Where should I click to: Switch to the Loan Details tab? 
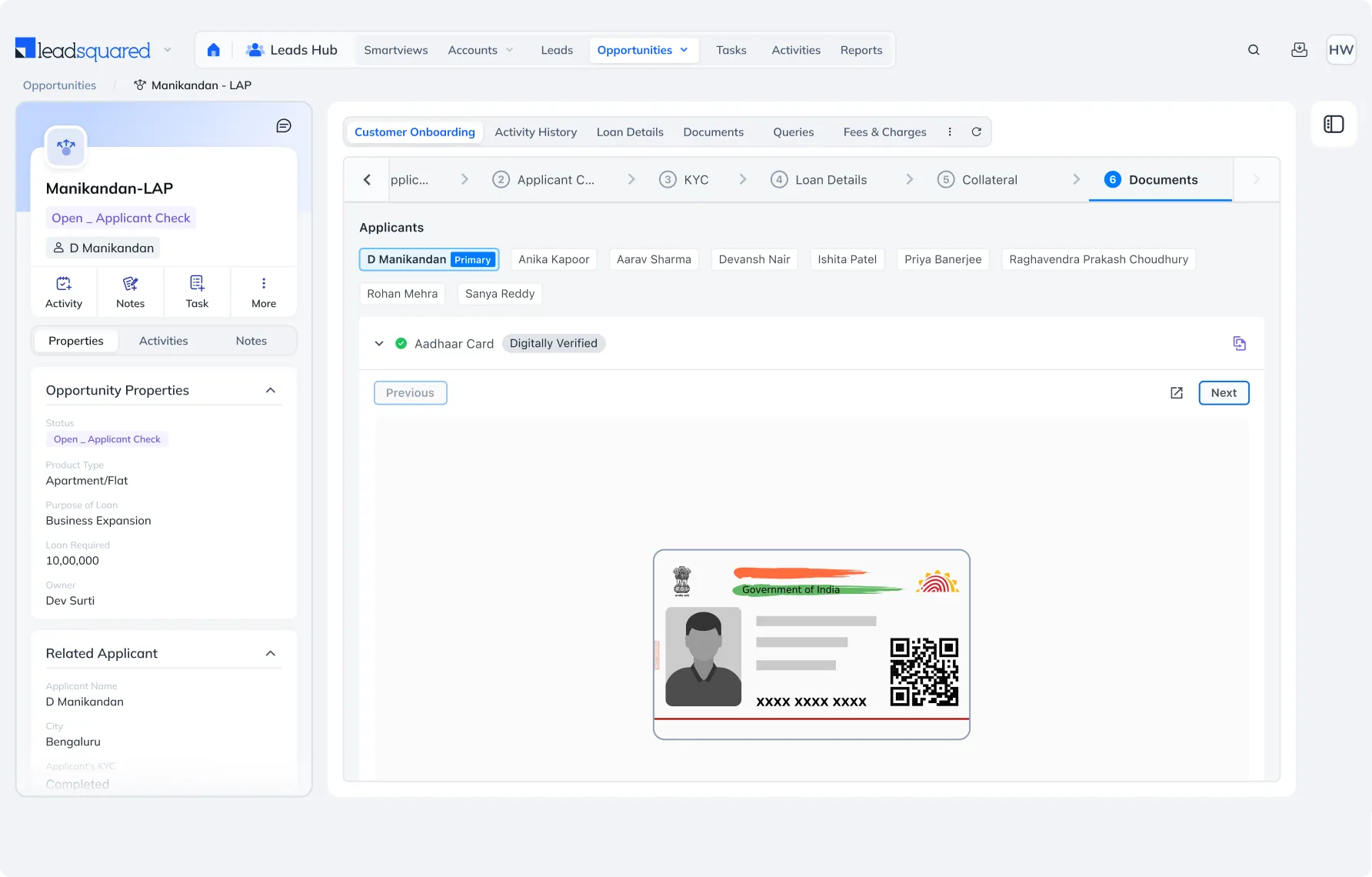pyautogui.click(x=630, y=132)
